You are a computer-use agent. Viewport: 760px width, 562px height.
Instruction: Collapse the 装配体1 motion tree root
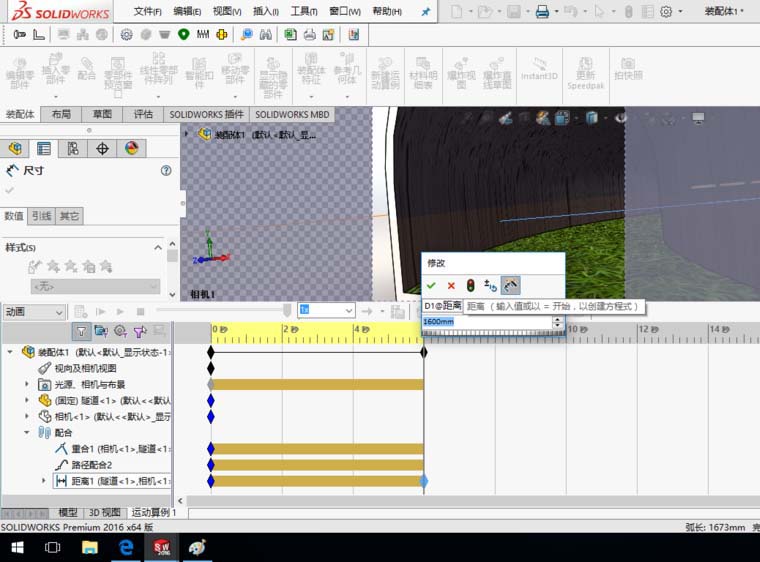[x=10, y=352]
